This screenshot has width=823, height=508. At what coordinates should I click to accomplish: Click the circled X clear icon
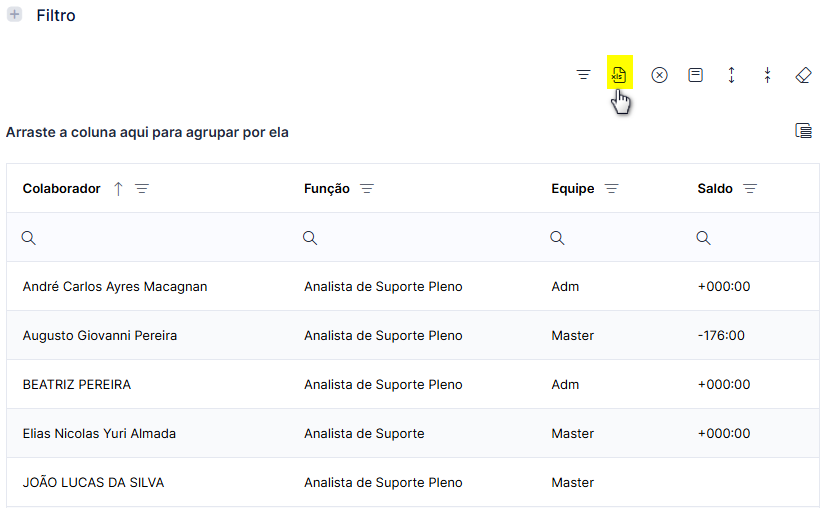coord(659,75)
